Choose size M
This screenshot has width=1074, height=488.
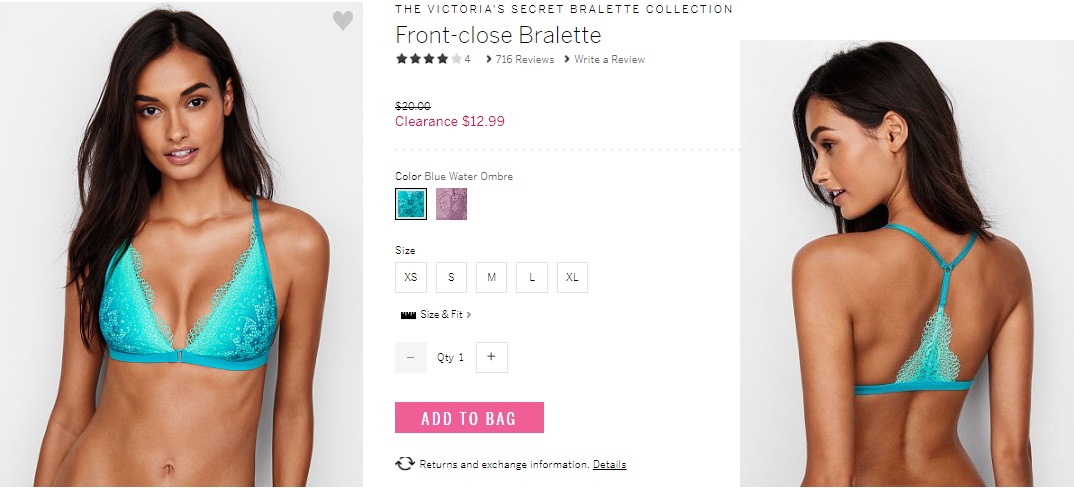pos(491,277)
